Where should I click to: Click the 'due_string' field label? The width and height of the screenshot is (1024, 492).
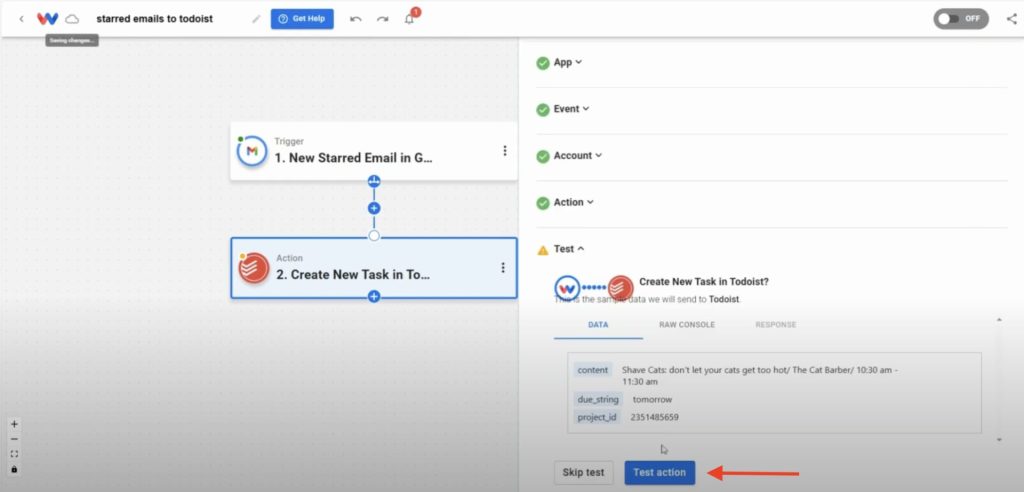point(598,399)
